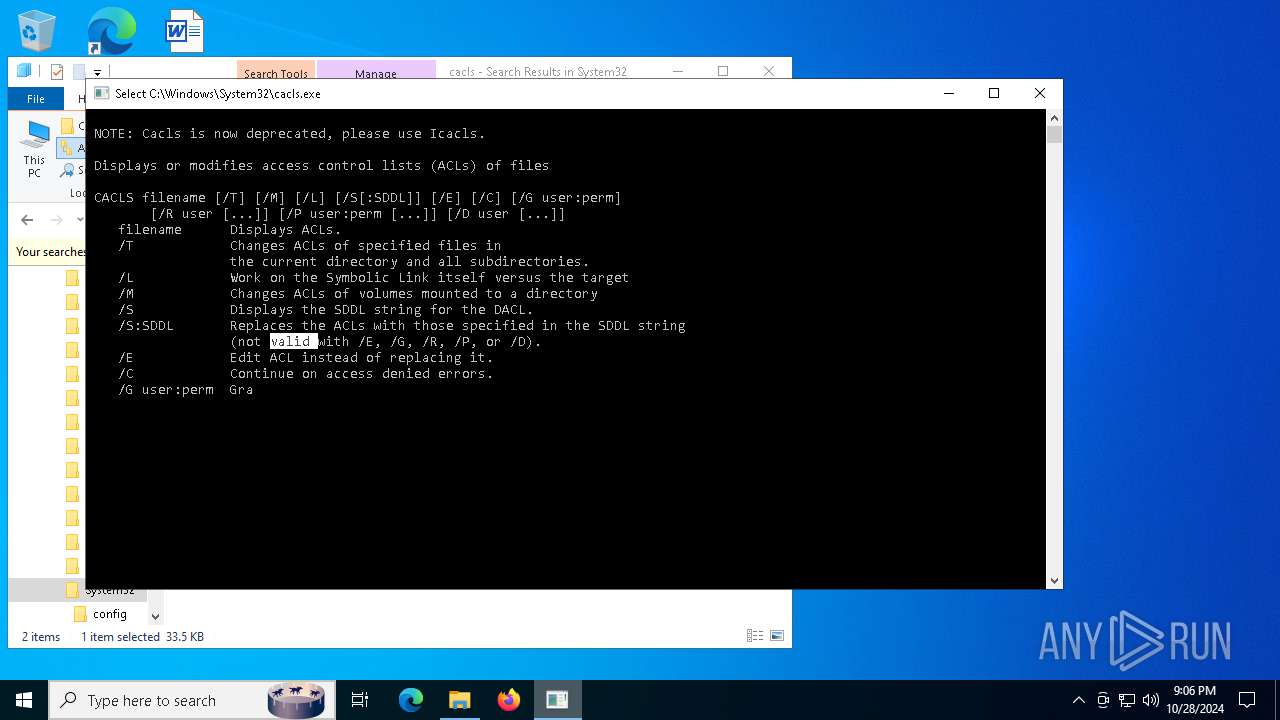
Task: Go back using Explorer's back arrow
Action: [x=27, y=220]
